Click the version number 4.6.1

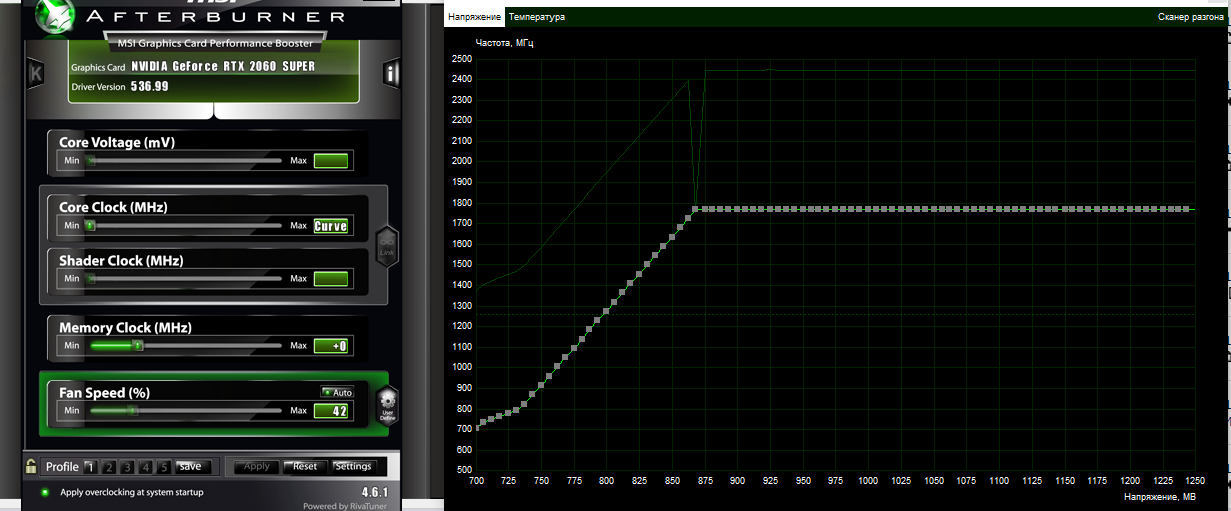click(x=374, y=492)
